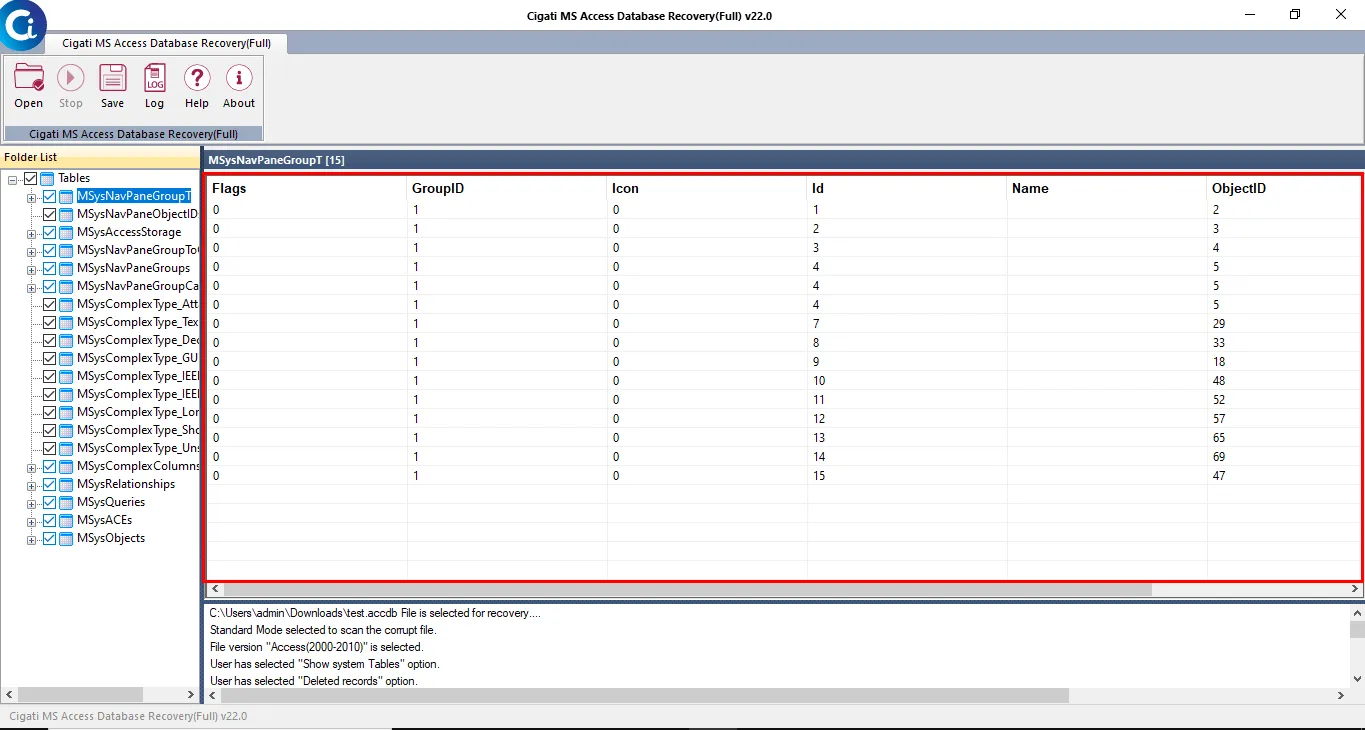Uncheck the Tables root checkbox

tap(30, 178)
